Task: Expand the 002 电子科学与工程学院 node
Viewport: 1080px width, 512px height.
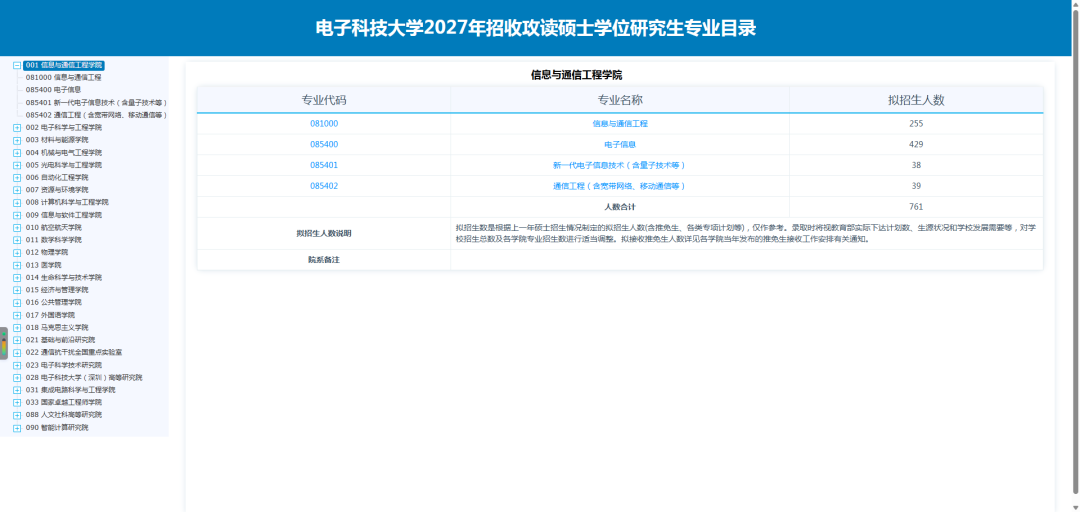Action: coord(17,127)
